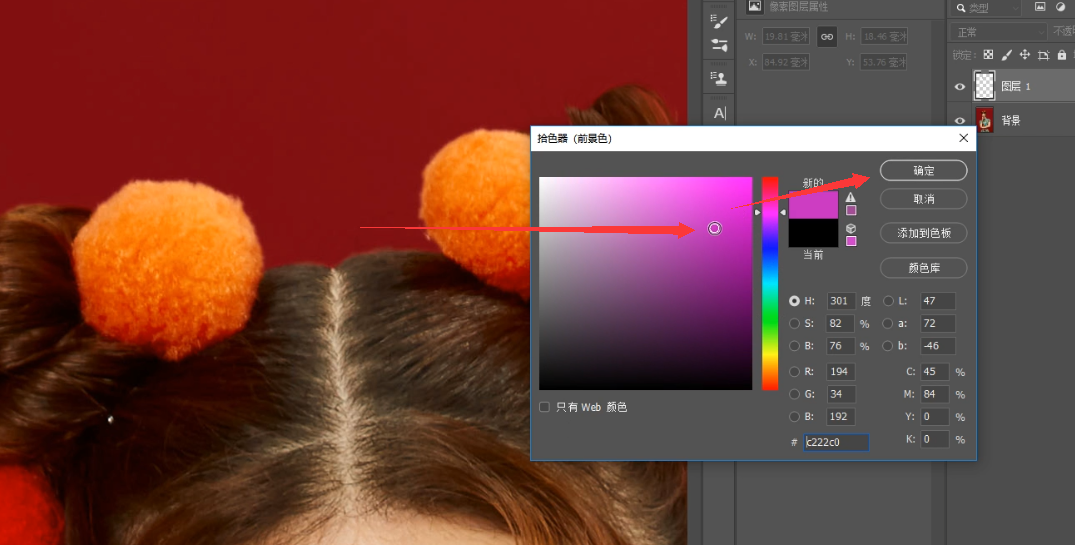Click the M field showing 84
1075x545 pixels.
click(935, 394)
